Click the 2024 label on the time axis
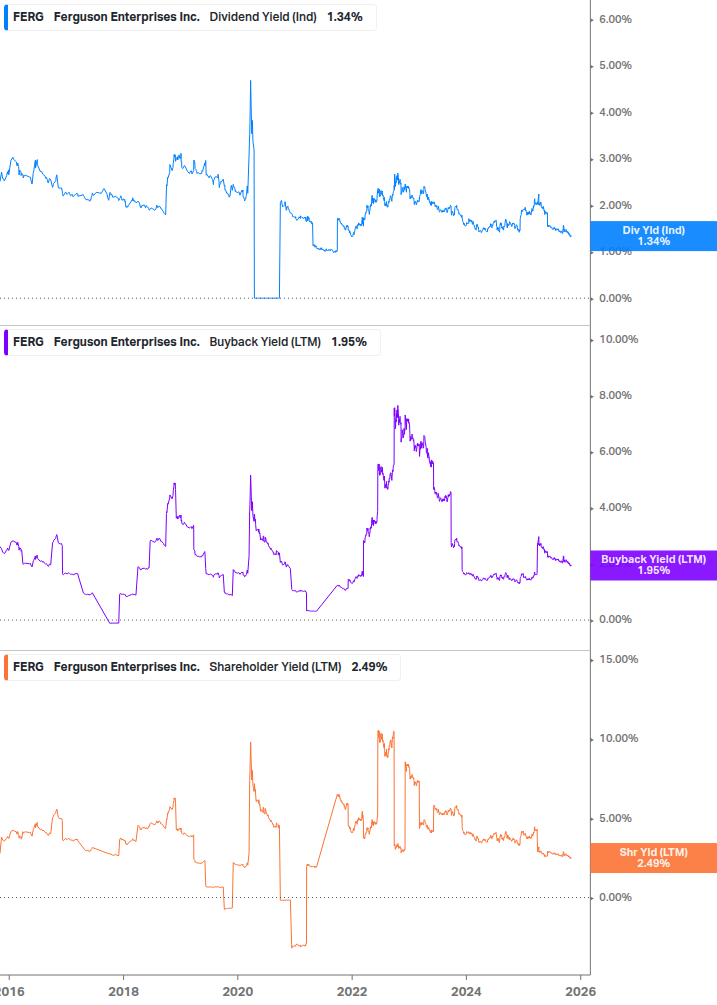The height and width of the screenshot is (1005, 717). 466,991
